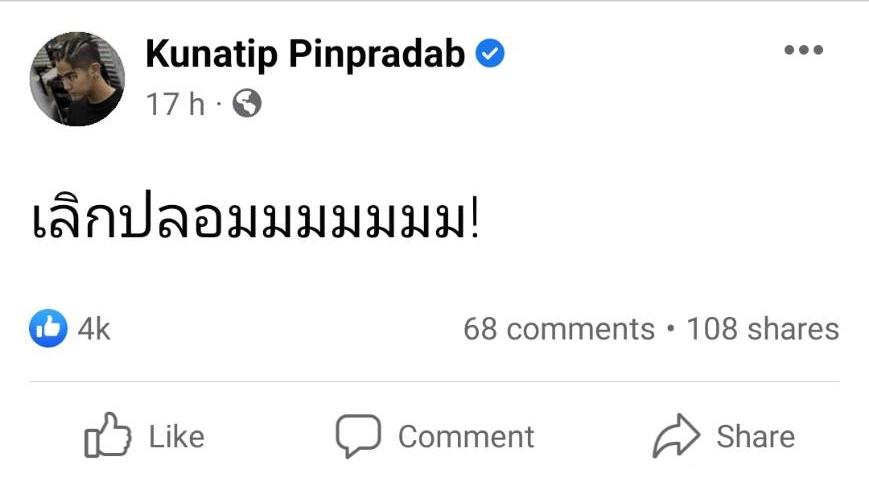
Task: Click the thumbs-up outline icon
Action: [108, 436]
